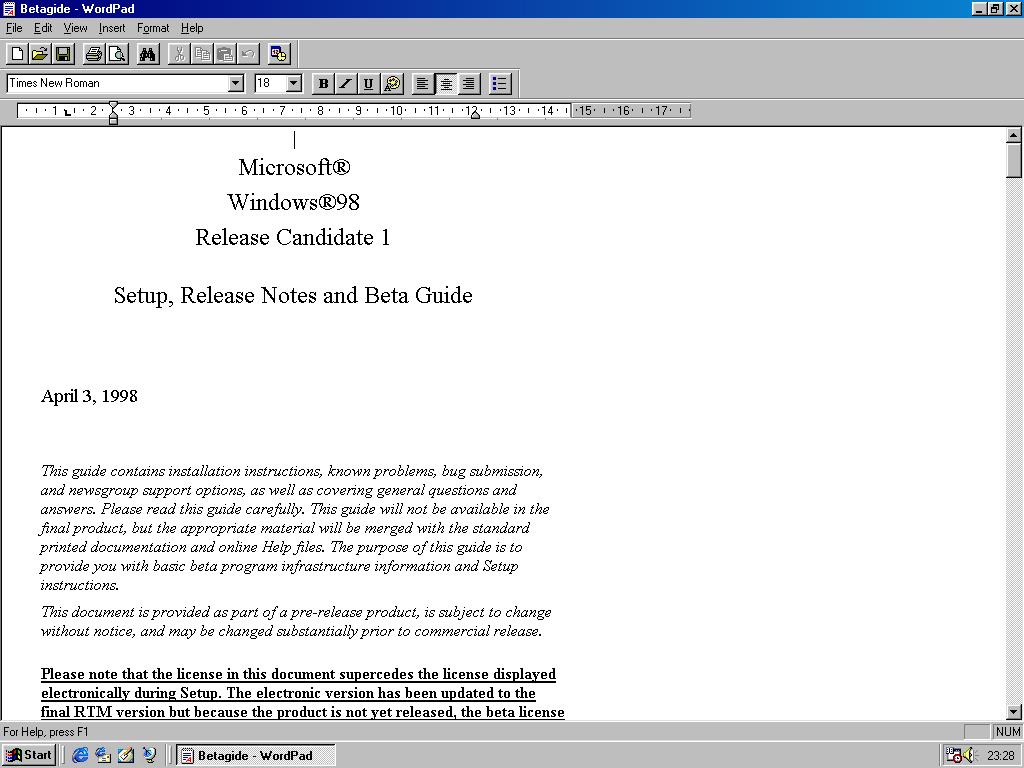Viewport: 1024px width, 768px height.
Task: Click the scroll up arrow
Action: point(1014,136)
